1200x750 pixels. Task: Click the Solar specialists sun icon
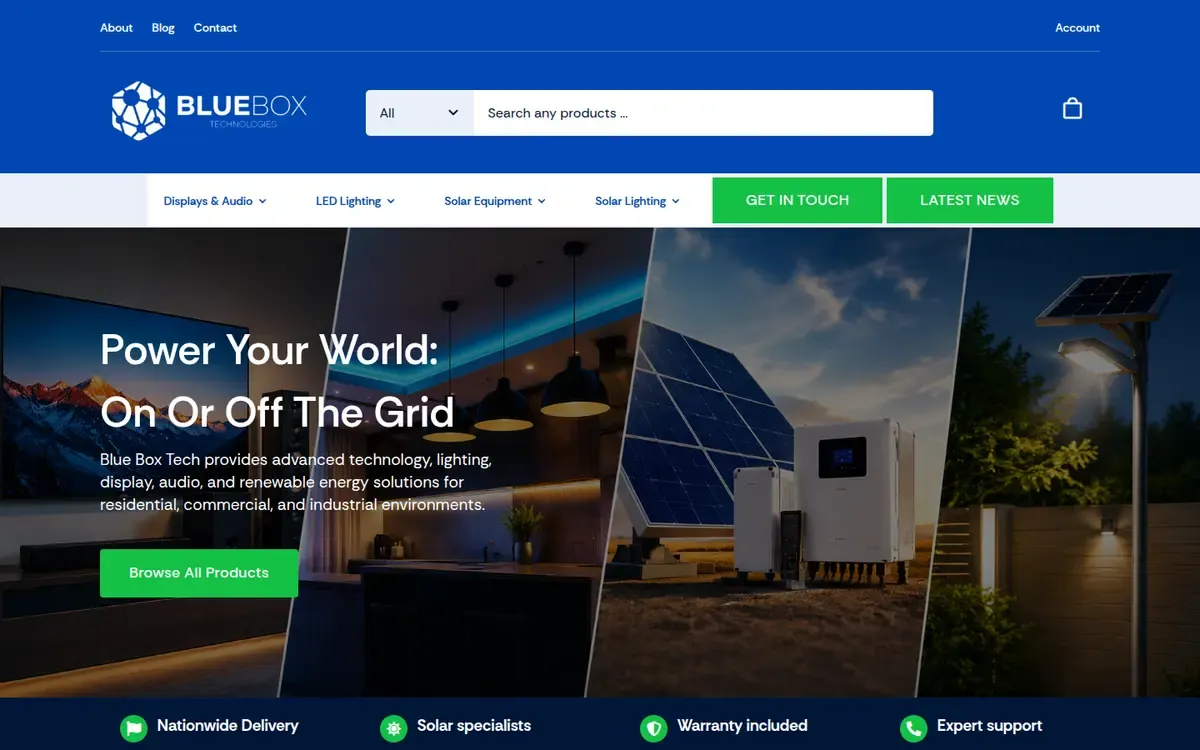393,728
